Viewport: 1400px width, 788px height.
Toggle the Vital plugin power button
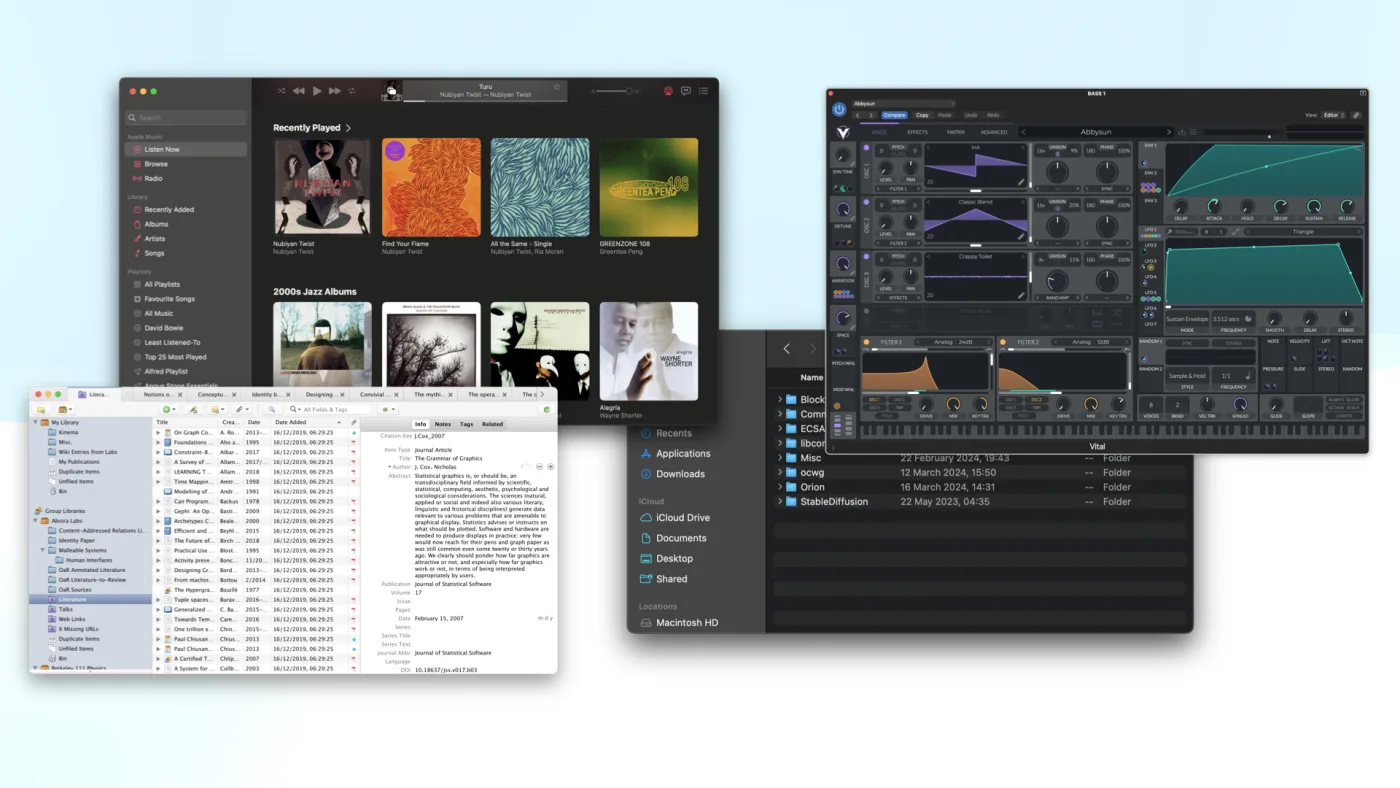[839, 109]
